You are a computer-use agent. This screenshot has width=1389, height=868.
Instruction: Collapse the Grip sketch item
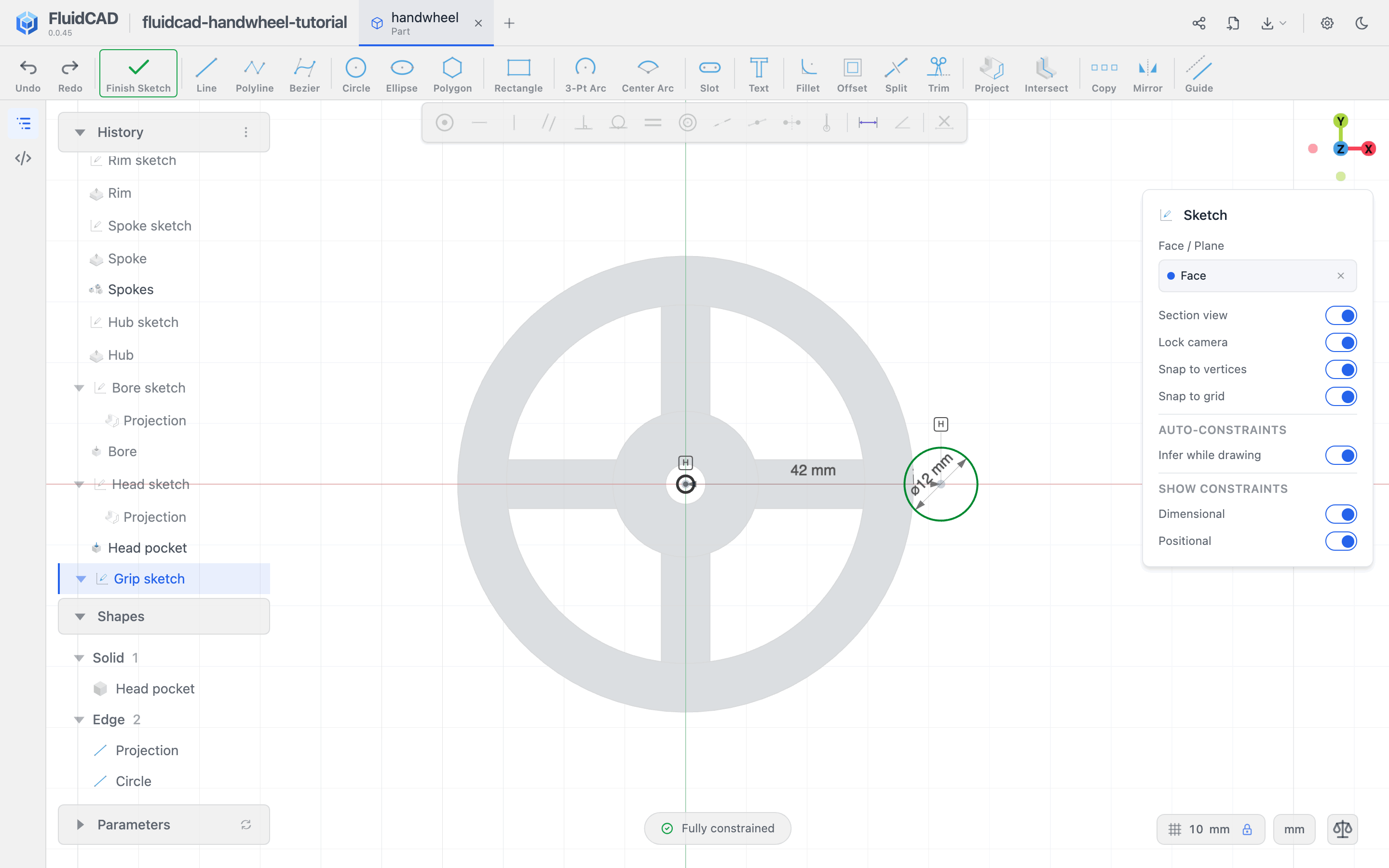pos(81,579)
